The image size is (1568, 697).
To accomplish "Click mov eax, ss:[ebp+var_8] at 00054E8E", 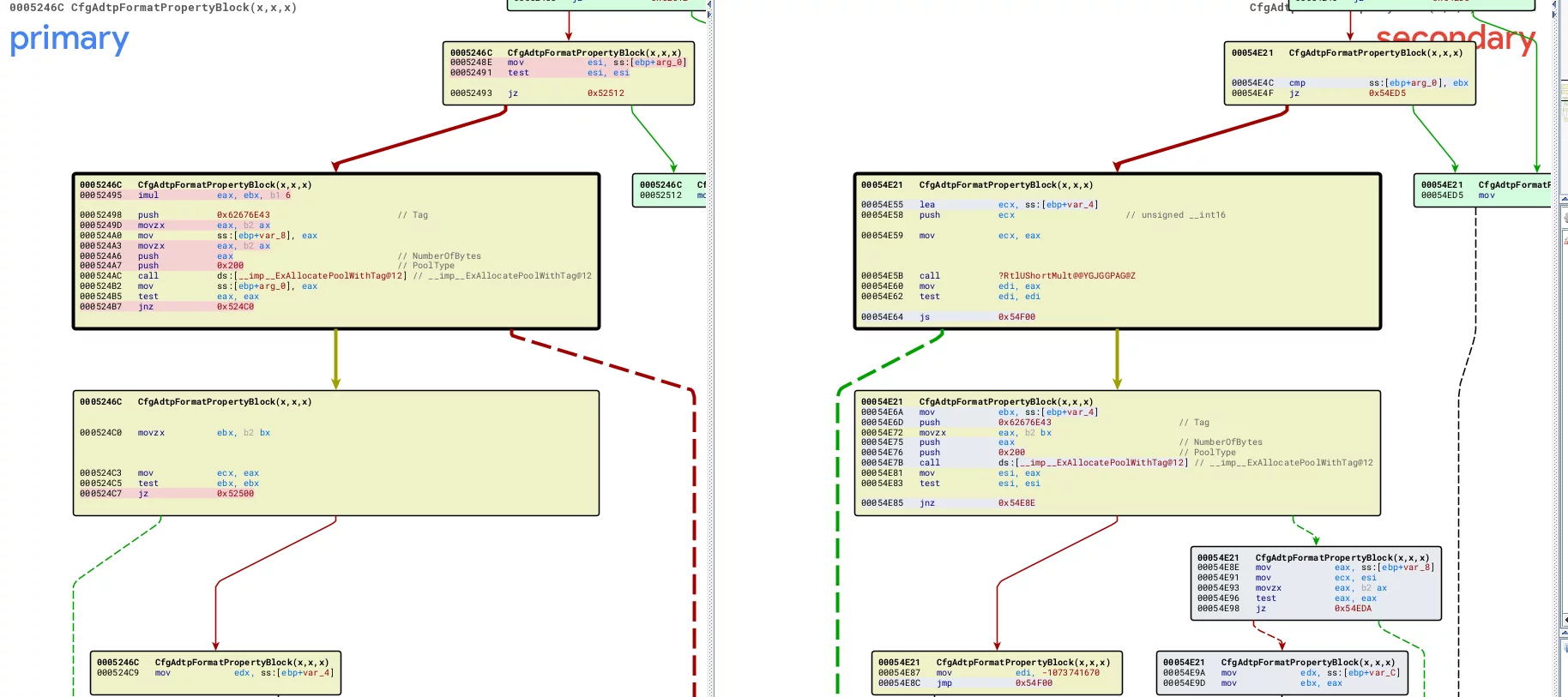I will [x=1316, y=568].
